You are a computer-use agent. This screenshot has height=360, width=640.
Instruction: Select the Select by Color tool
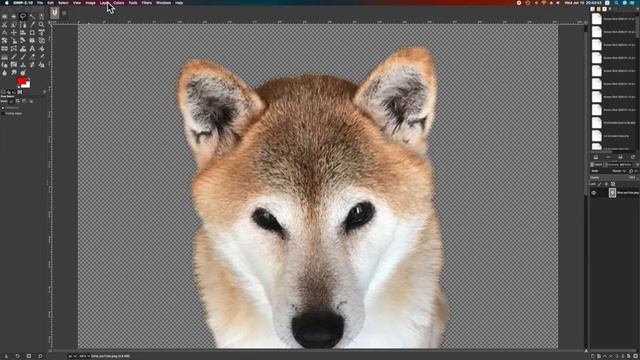tap(41, 16)
